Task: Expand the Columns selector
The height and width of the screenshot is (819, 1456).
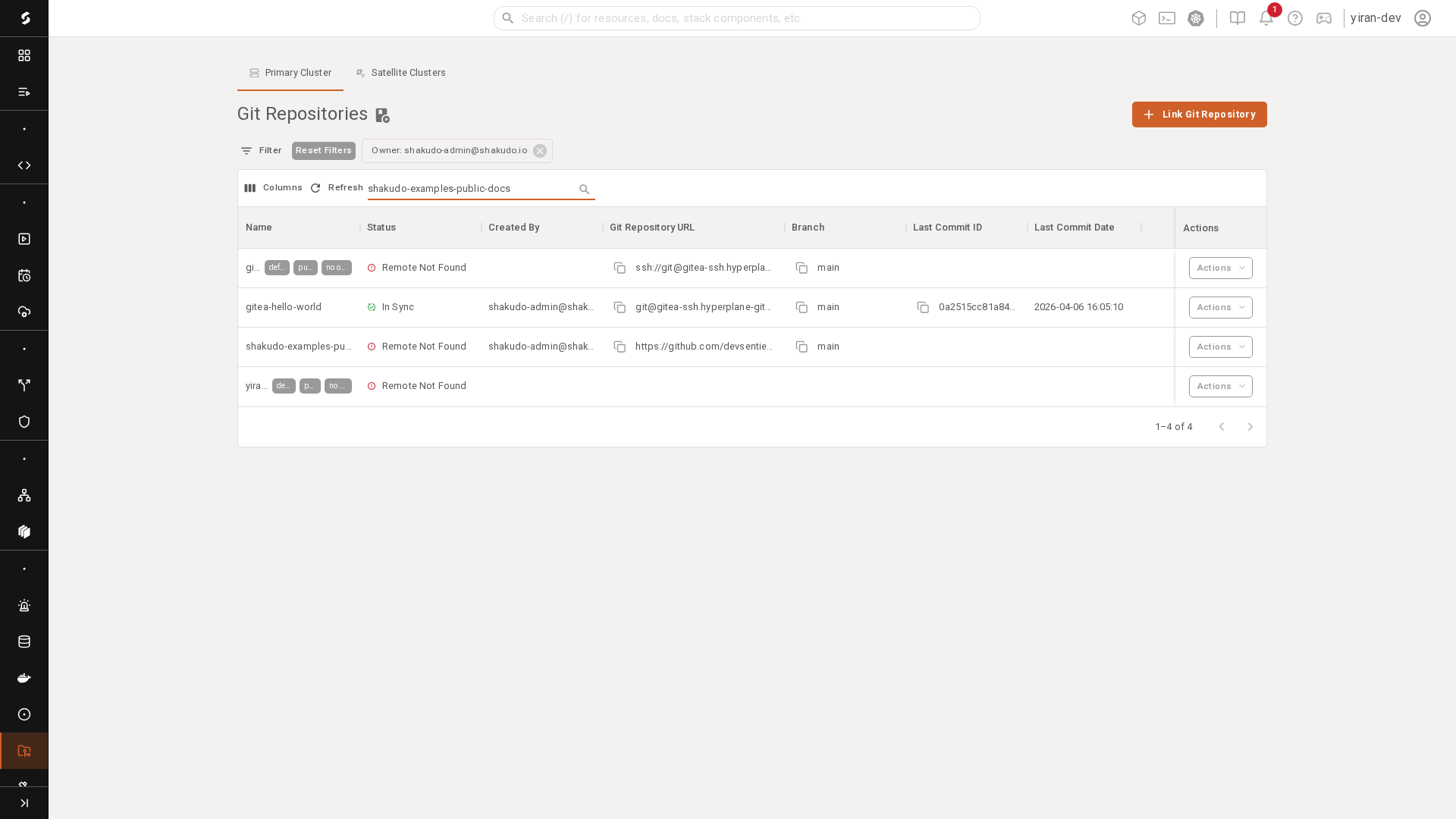Action: click(x=273, y=187)
